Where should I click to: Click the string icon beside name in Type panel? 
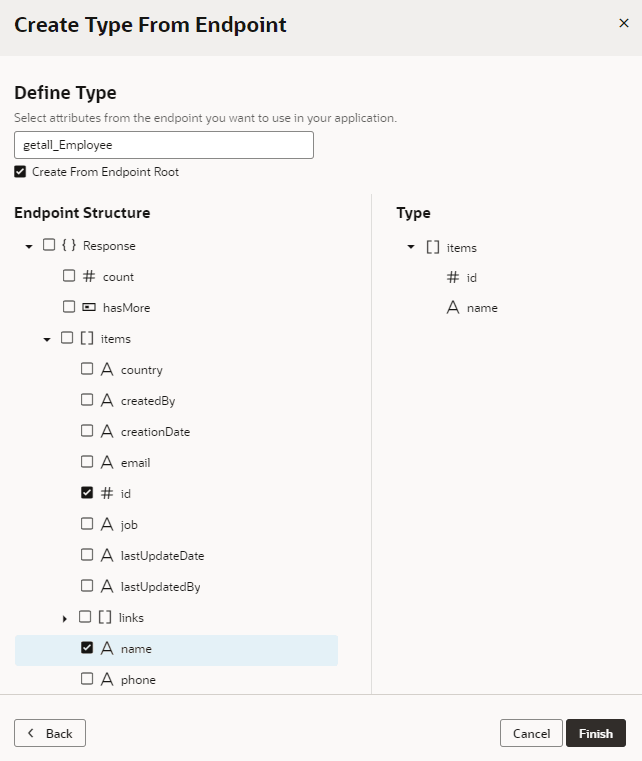[452, 308]
